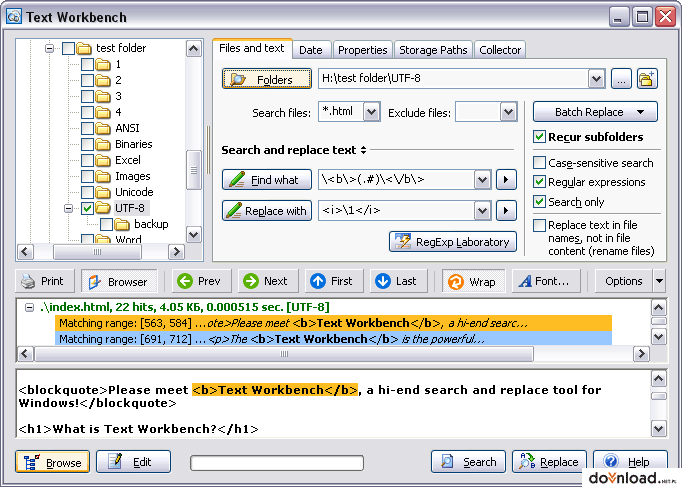The height and width of the screenshot is (487, 682).
Task: Check the backup folder checkbox
Action: pos(107,224)
